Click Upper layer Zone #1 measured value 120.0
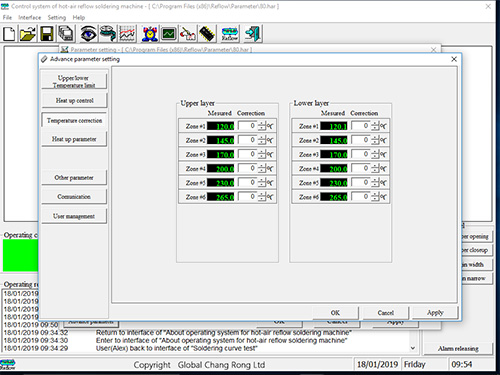 (221, 126)
